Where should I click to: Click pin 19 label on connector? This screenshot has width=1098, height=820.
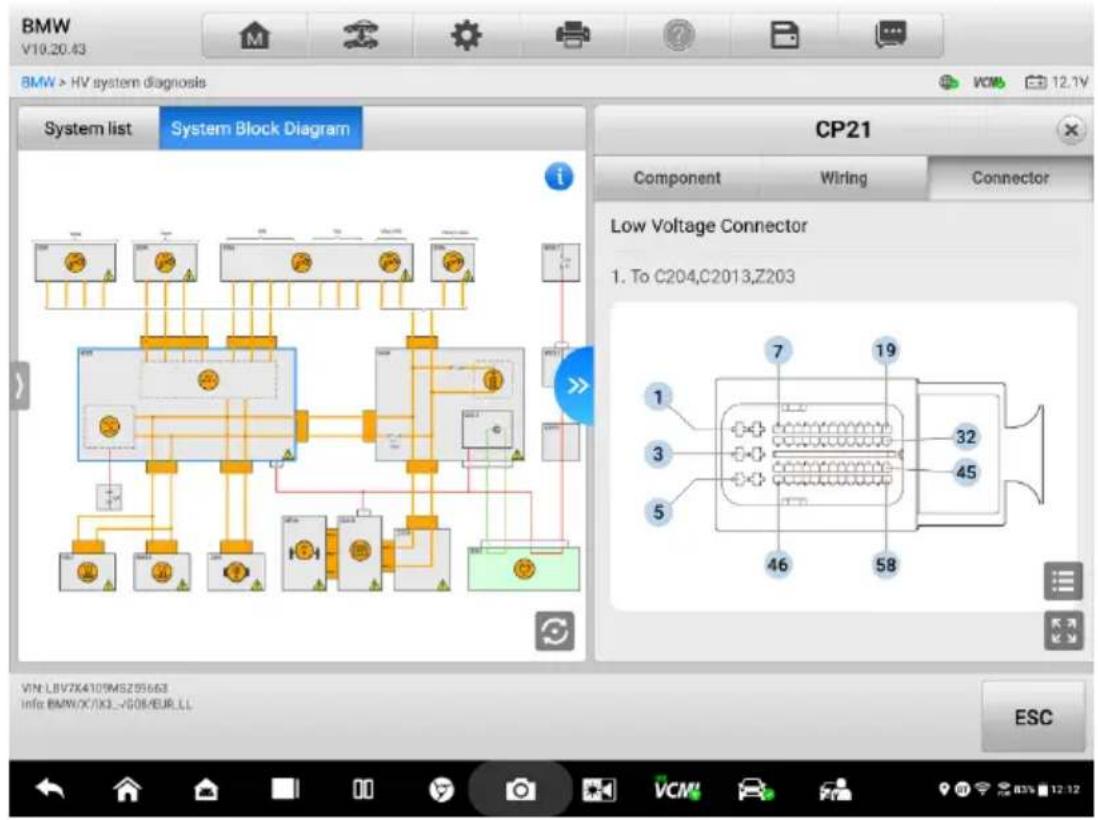886,350
